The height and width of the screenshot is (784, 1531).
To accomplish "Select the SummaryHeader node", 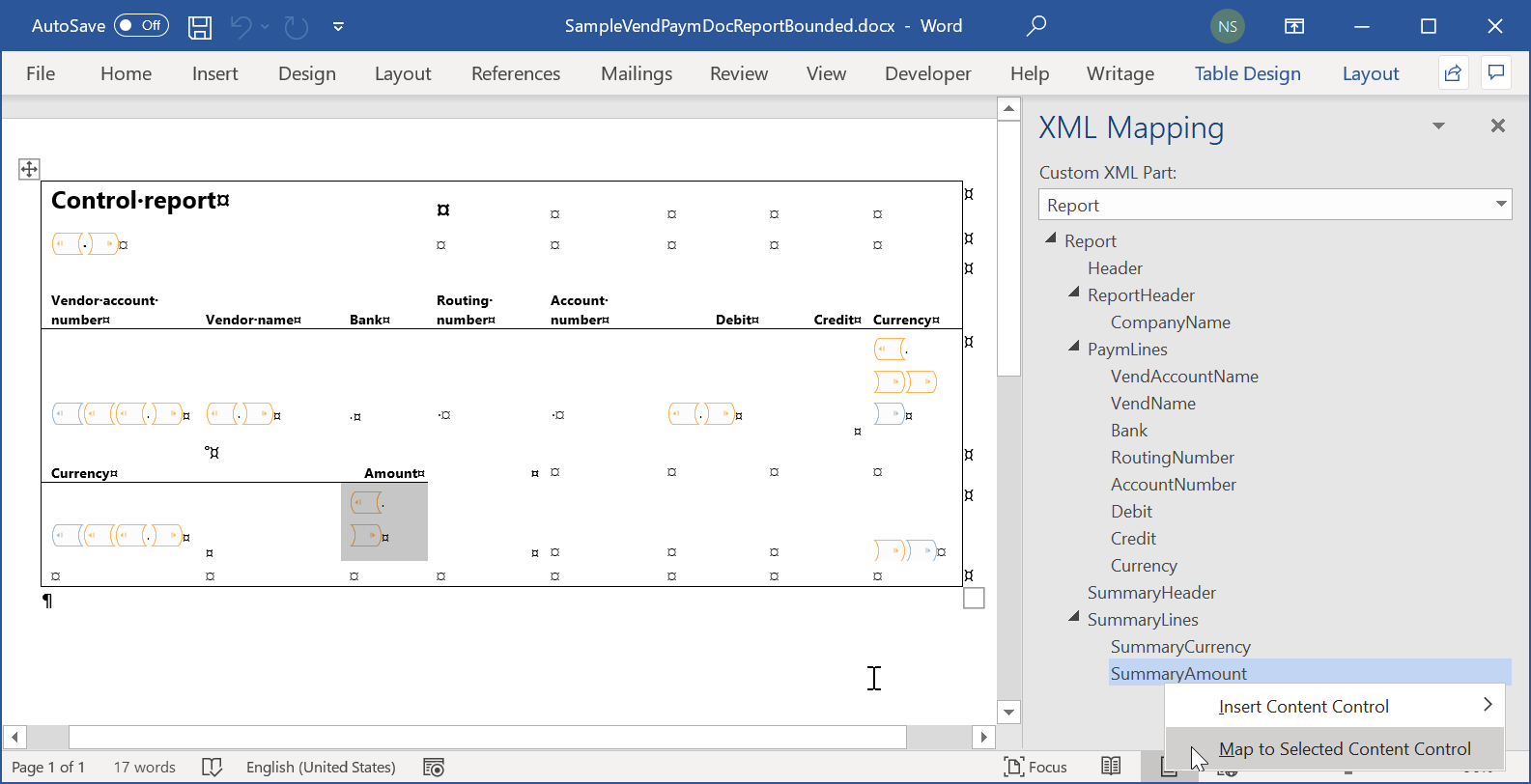I will pyautogui.click(x=1151, y=593).
